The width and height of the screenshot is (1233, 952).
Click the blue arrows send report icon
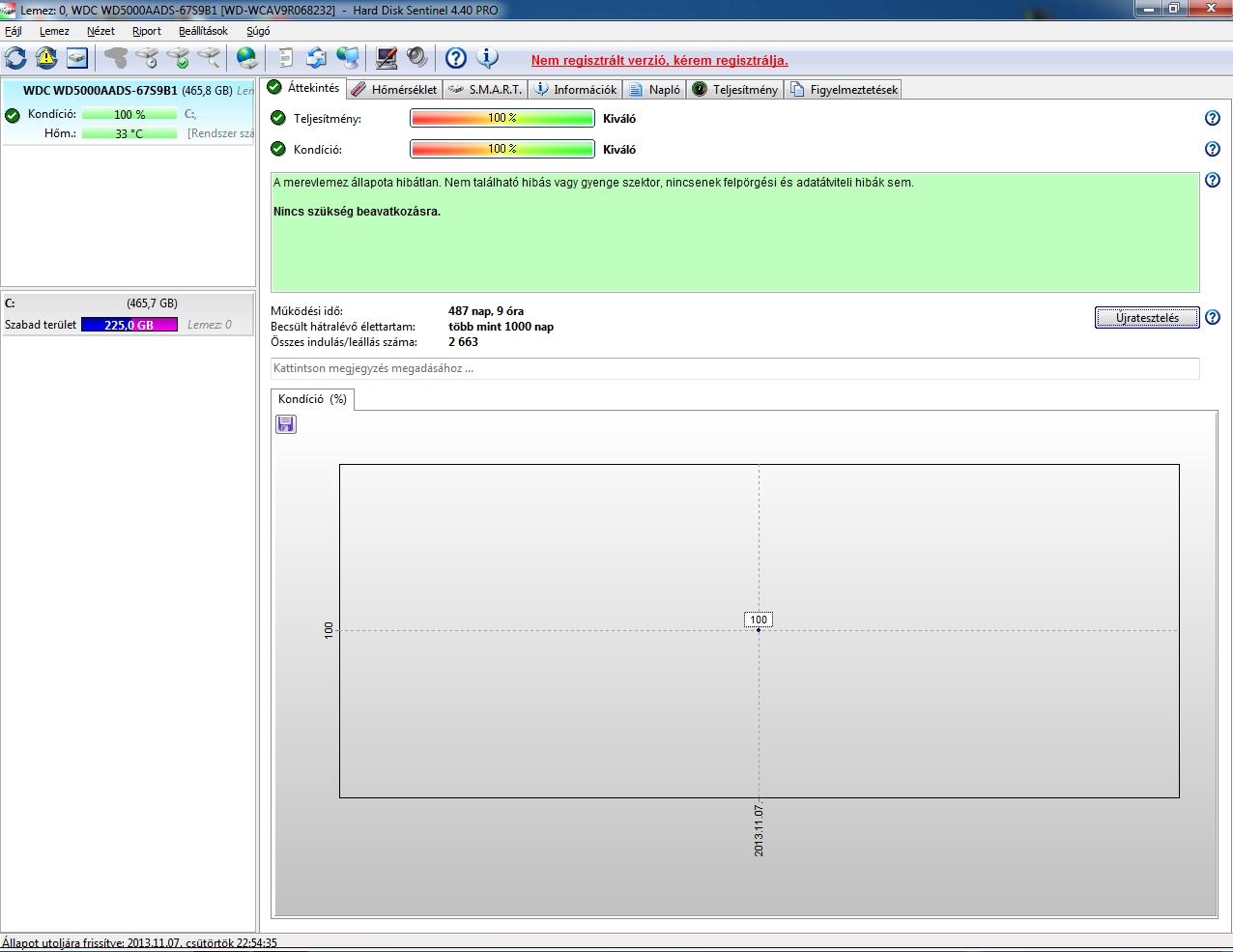[317, 58]
